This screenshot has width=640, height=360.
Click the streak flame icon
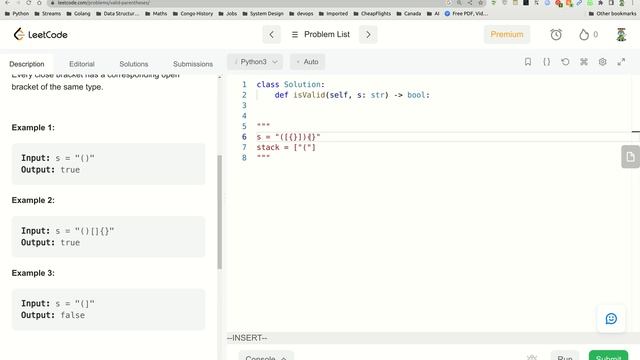tap(584, 35)
